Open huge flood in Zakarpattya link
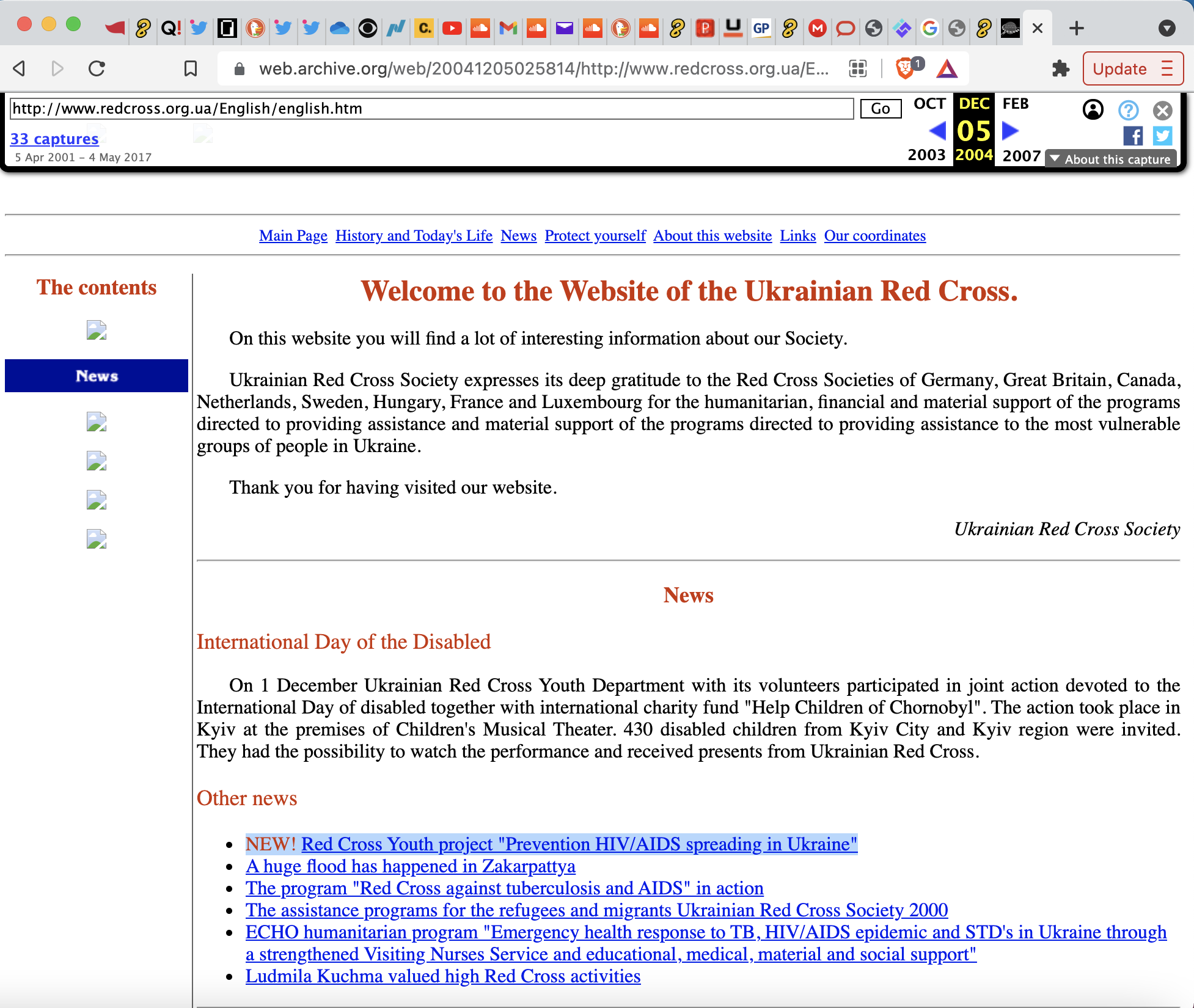Viewport: 1194px width, 1008px height. (411, 866)
